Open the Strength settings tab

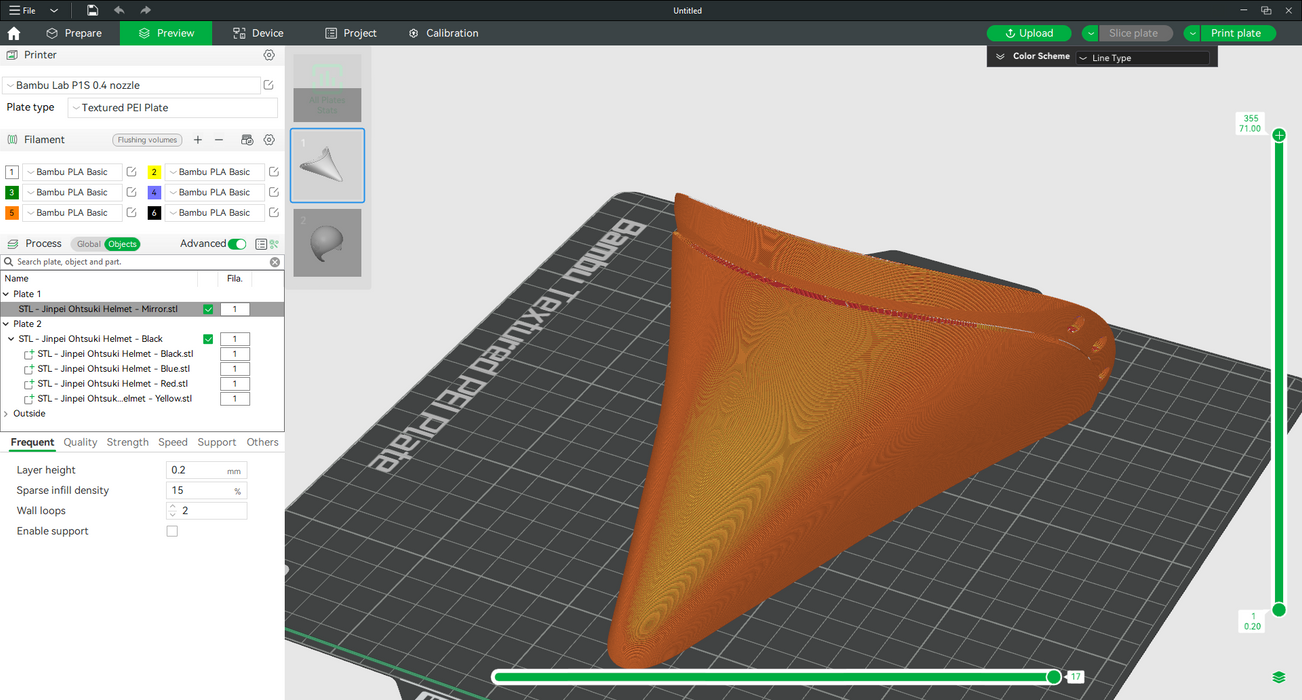click(127, 442)
